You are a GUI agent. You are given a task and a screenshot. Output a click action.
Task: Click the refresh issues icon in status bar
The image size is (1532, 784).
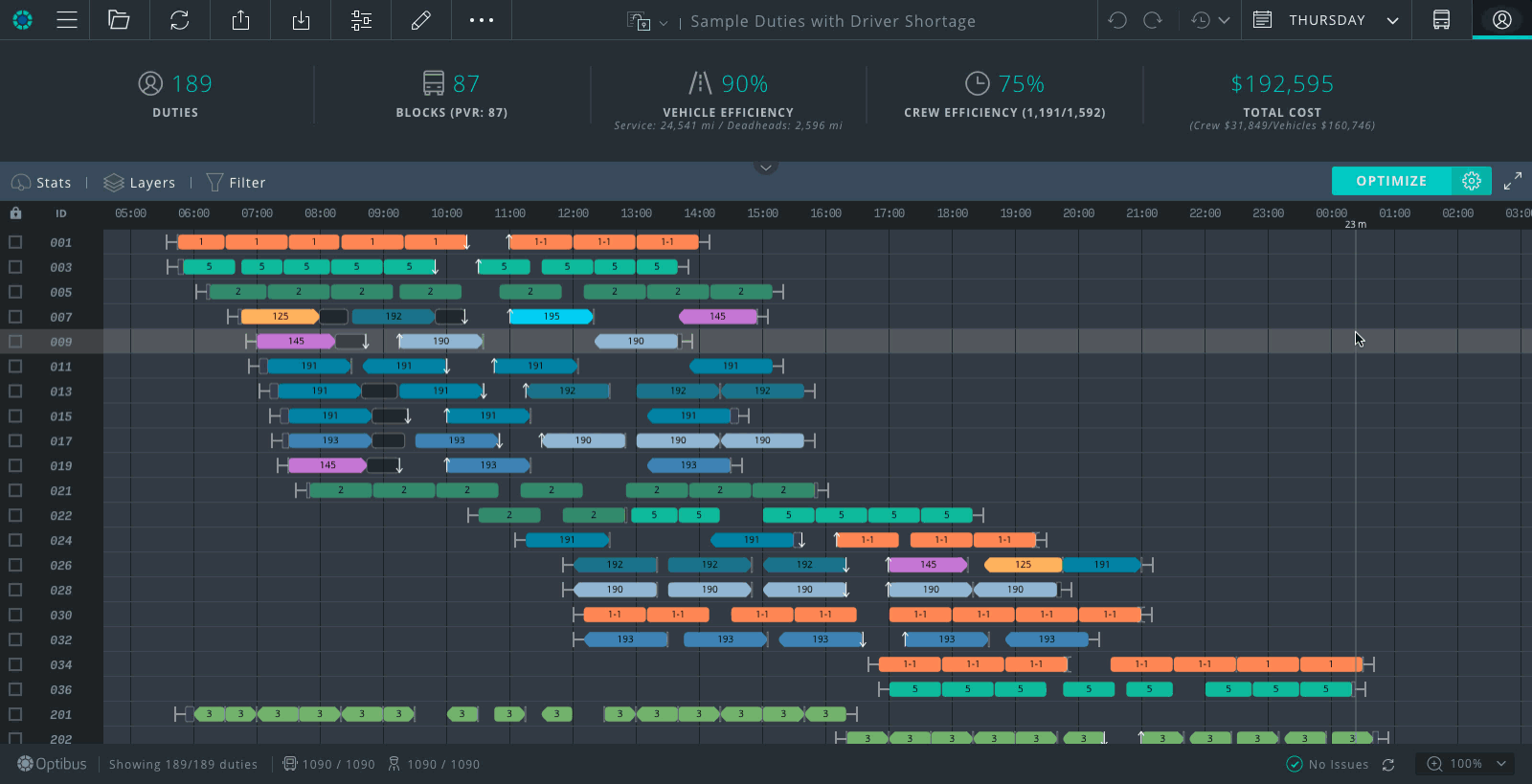pyautogui.click(x=1388, y=764)
